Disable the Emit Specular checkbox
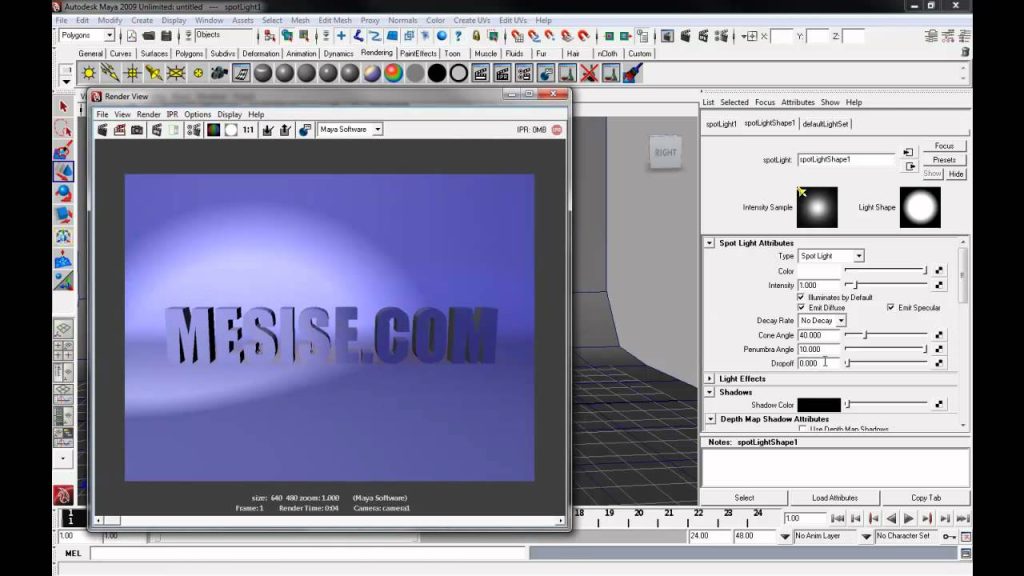 (x=891, y=308)
